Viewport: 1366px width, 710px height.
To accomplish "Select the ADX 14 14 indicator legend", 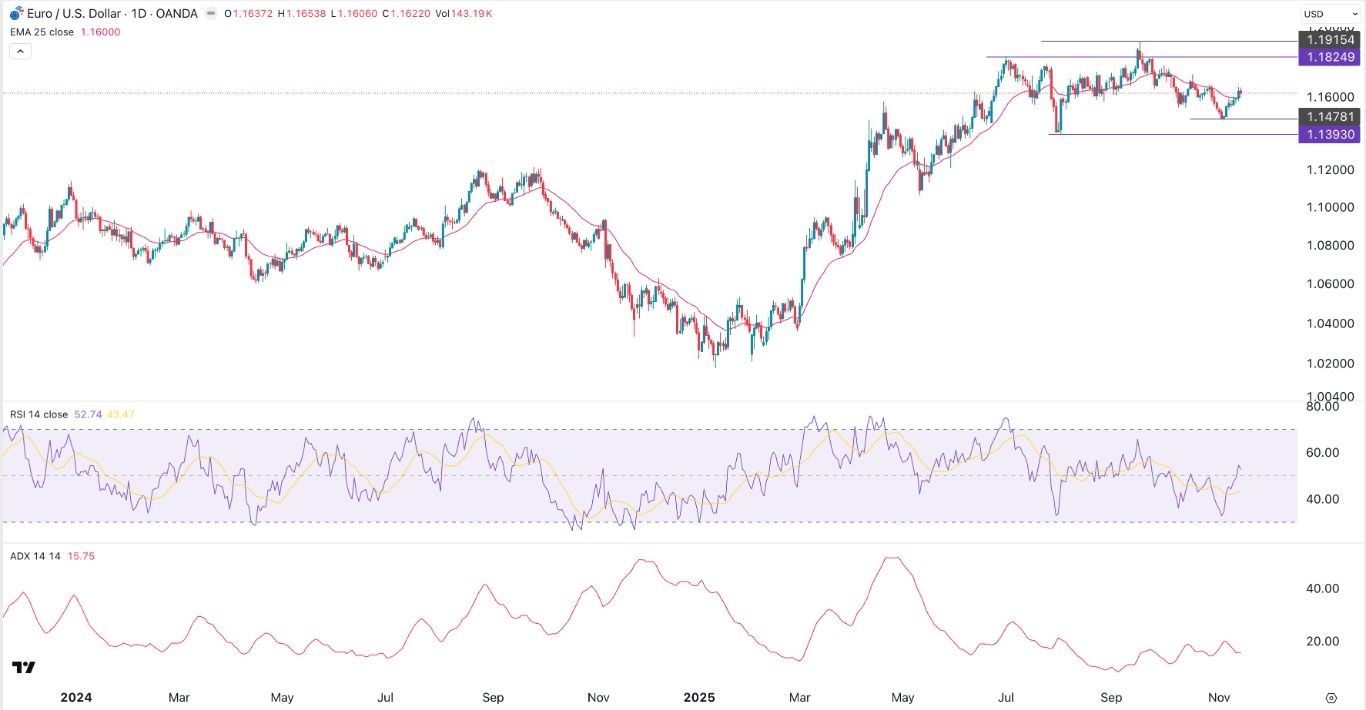I will 33,556.
